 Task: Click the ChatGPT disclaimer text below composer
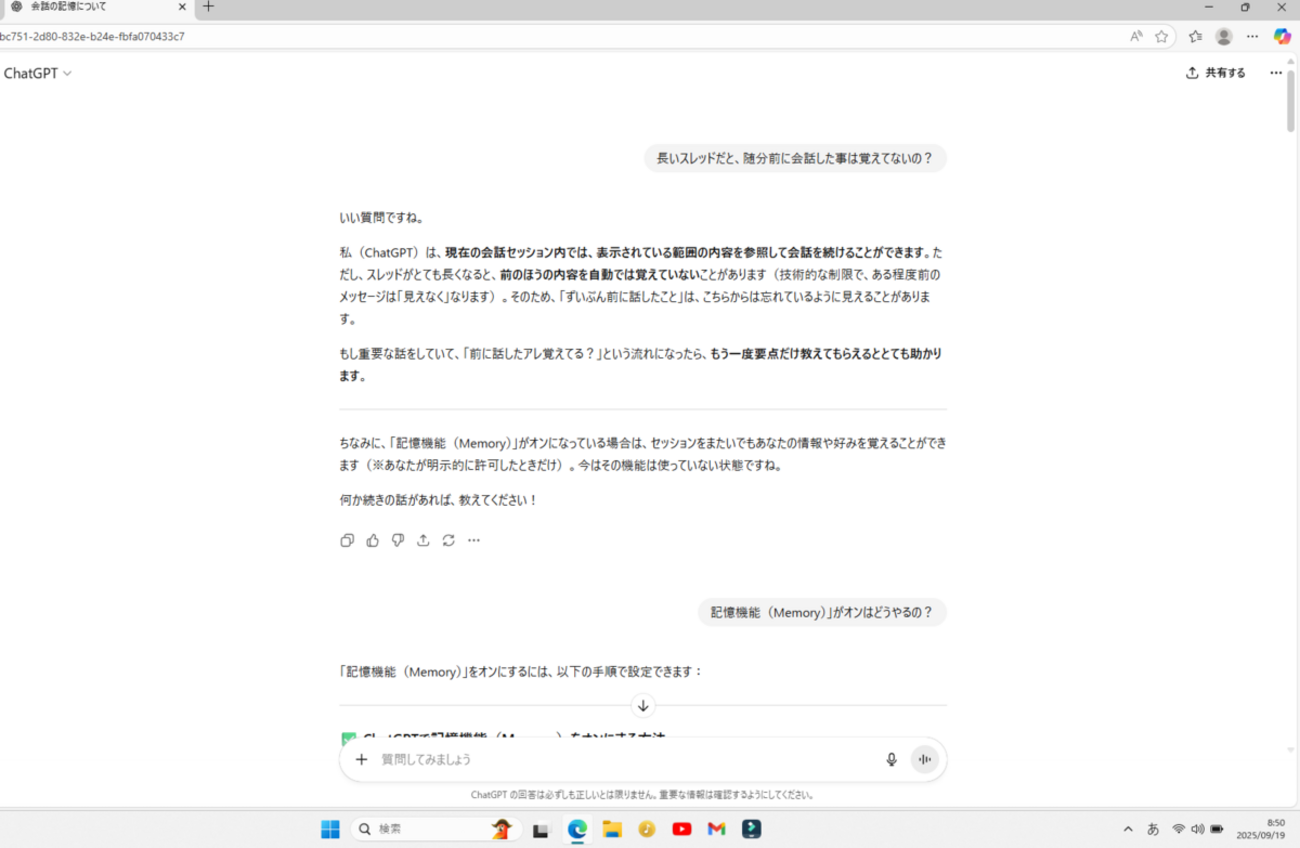point(642,796)
